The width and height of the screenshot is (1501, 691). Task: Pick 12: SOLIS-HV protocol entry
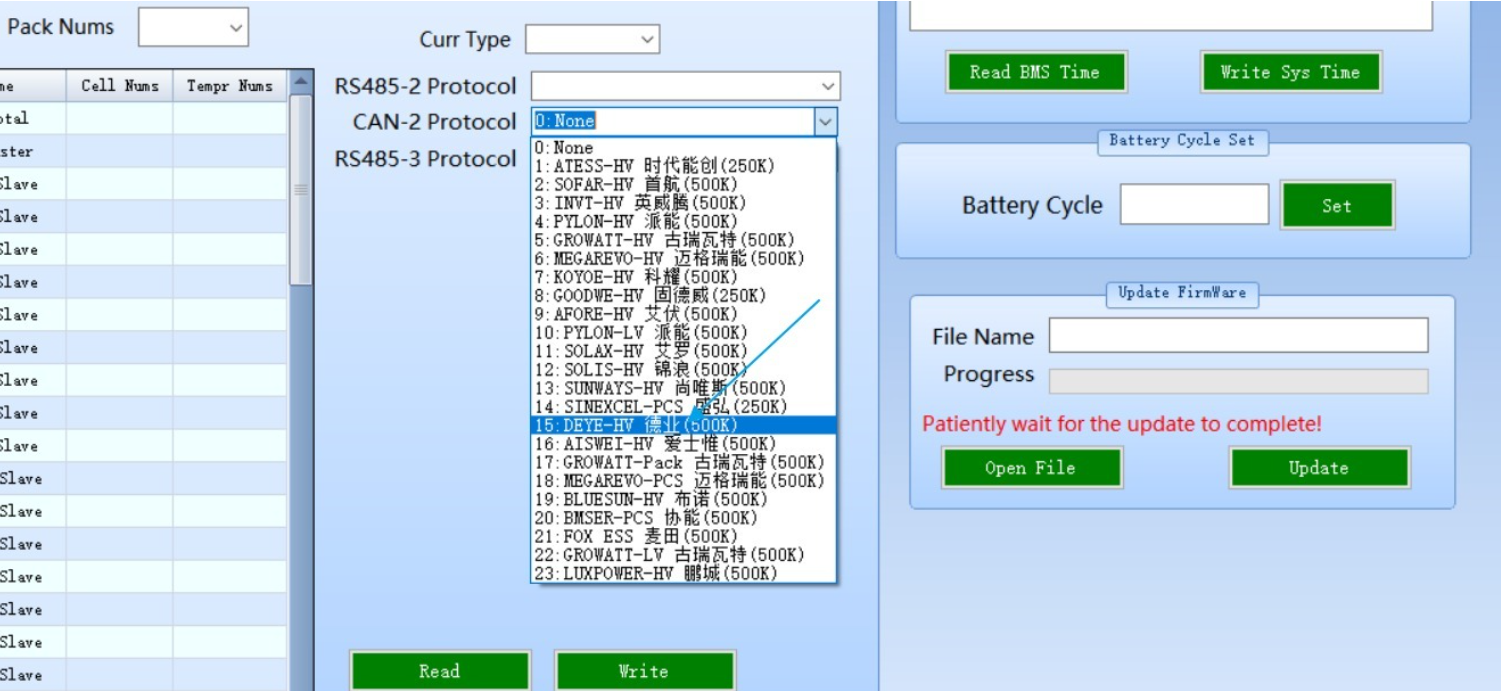[x=683, y=370]
